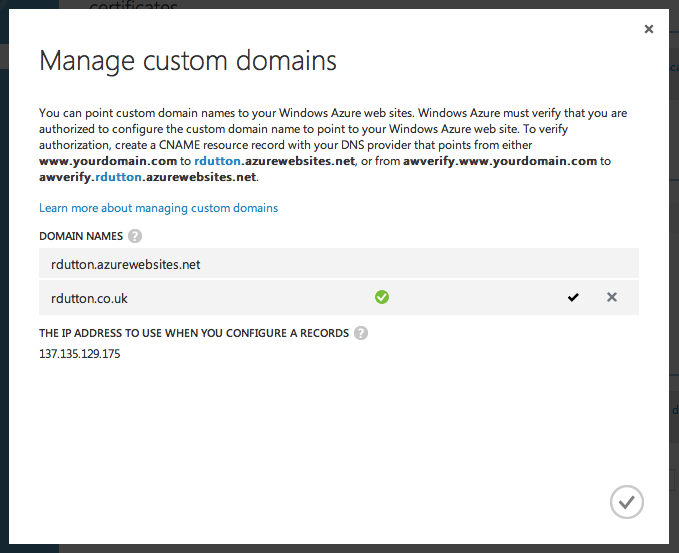Confirm rdutton.co.uk with black checkmark
The width and height of the screenshot is (679, 553).
coord(573,298)
